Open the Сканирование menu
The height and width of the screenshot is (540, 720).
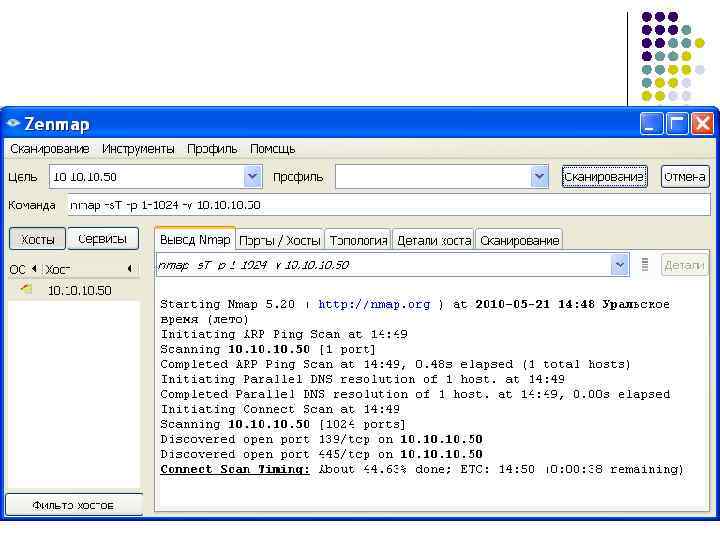click(50, 149)
